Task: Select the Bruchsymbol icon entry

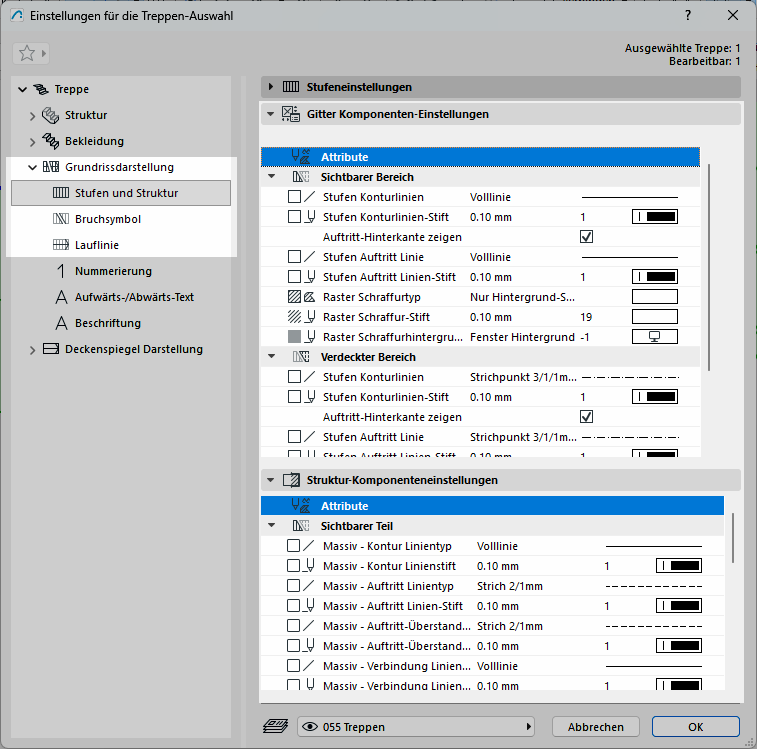Action: pos(59,219)
